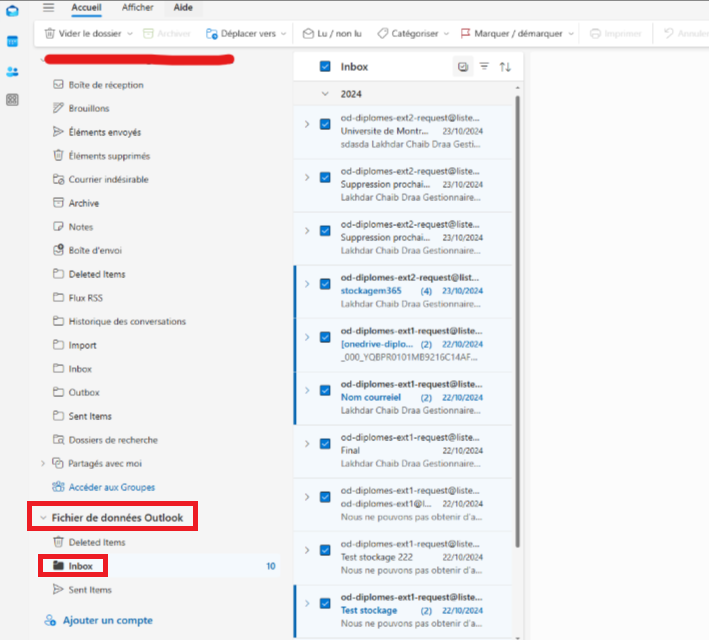Toggle the select-all checkbox beside Inbox header
The image size is (709, 640).
(x=325, y=67)
